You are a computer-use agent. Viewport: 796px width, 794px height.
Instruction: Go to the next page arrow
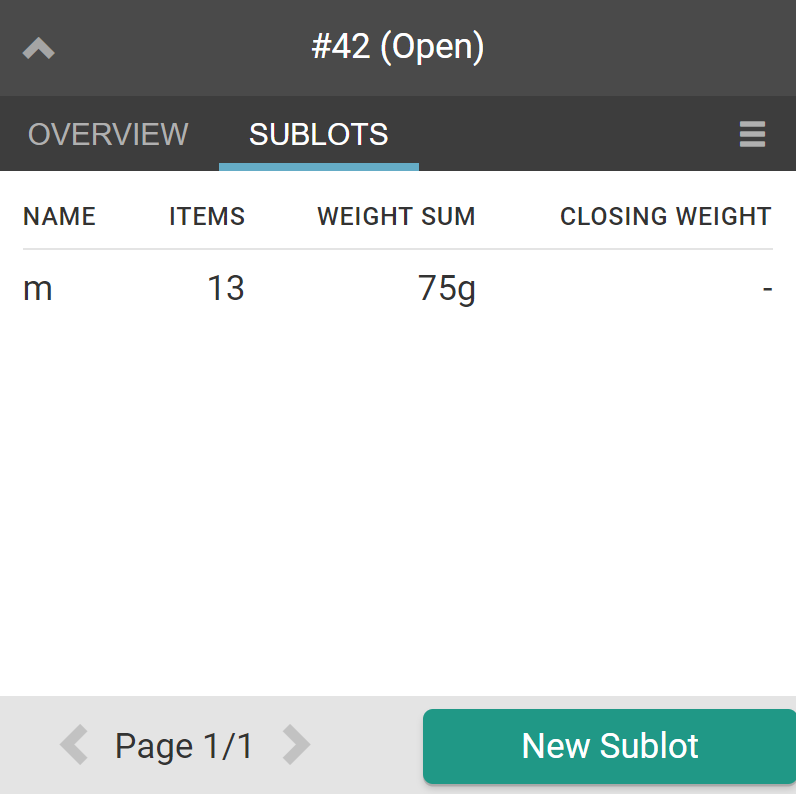[296, 745]
